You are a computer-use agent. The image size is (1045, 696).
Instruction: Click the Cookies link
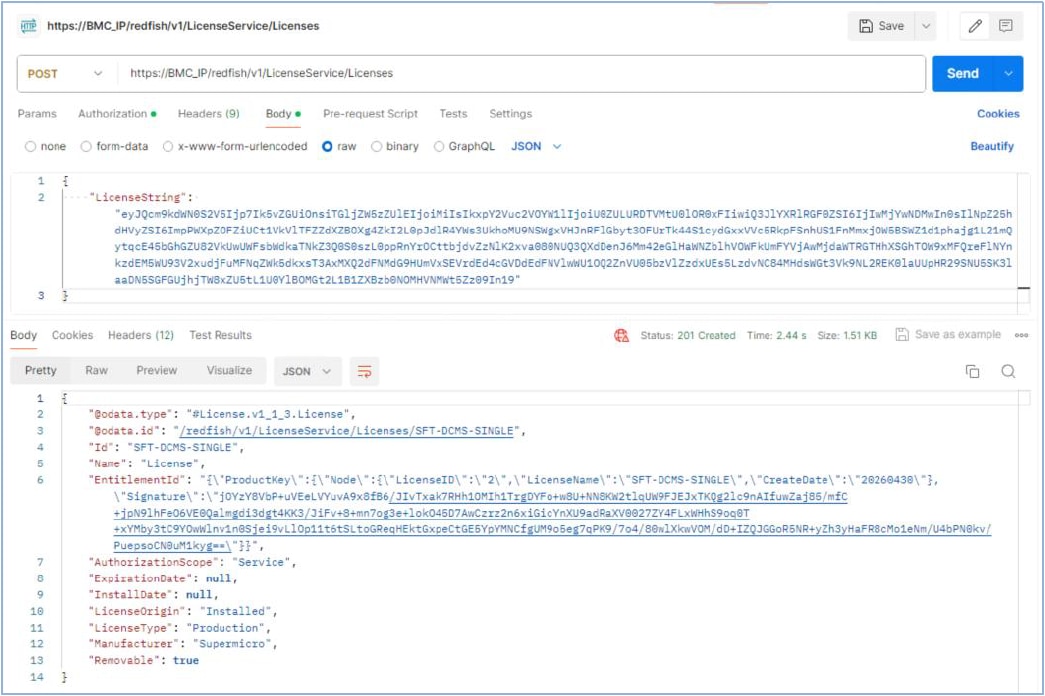[x=998, y=113]
